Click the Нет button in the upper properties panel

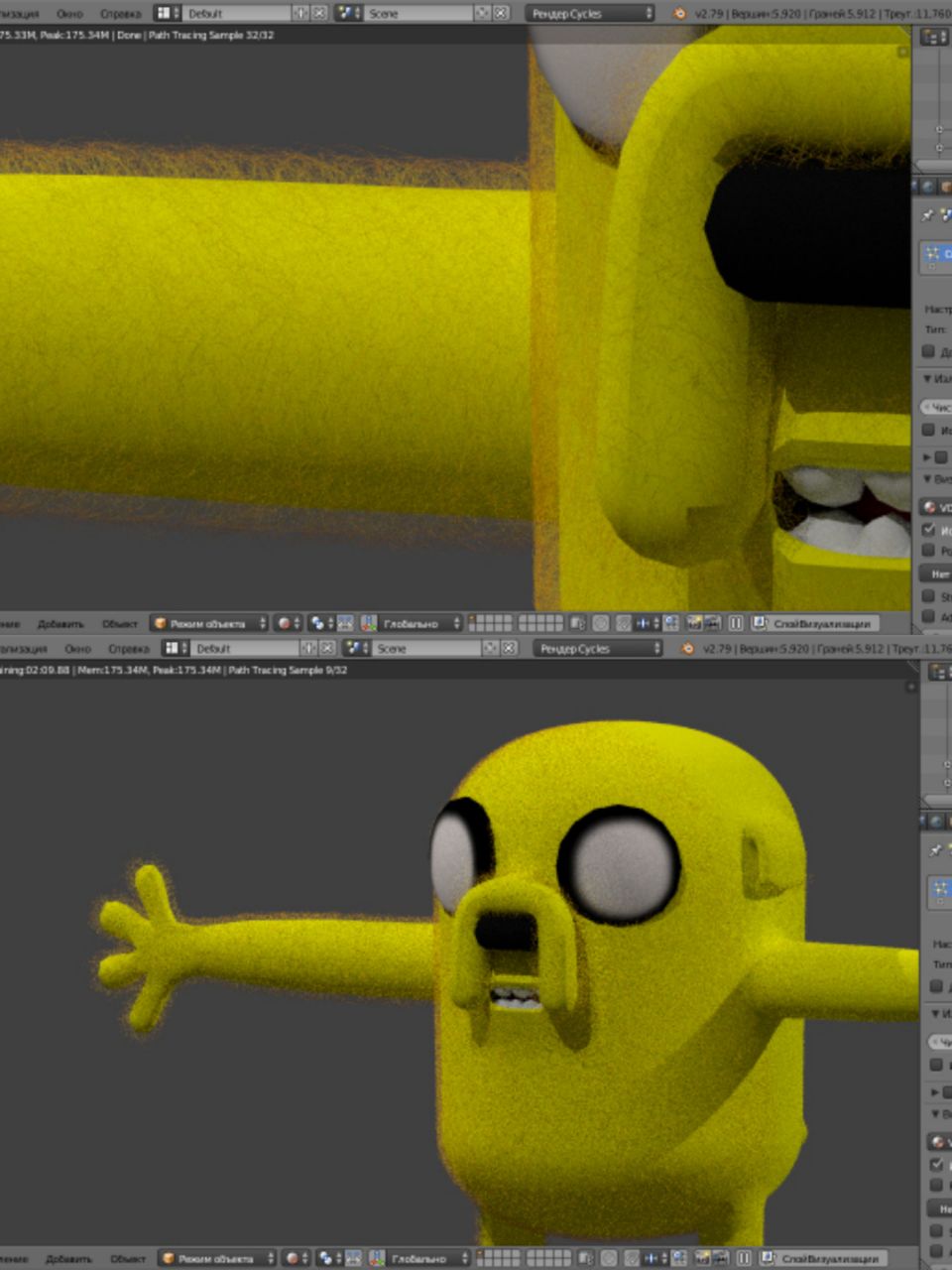point(936,573)
